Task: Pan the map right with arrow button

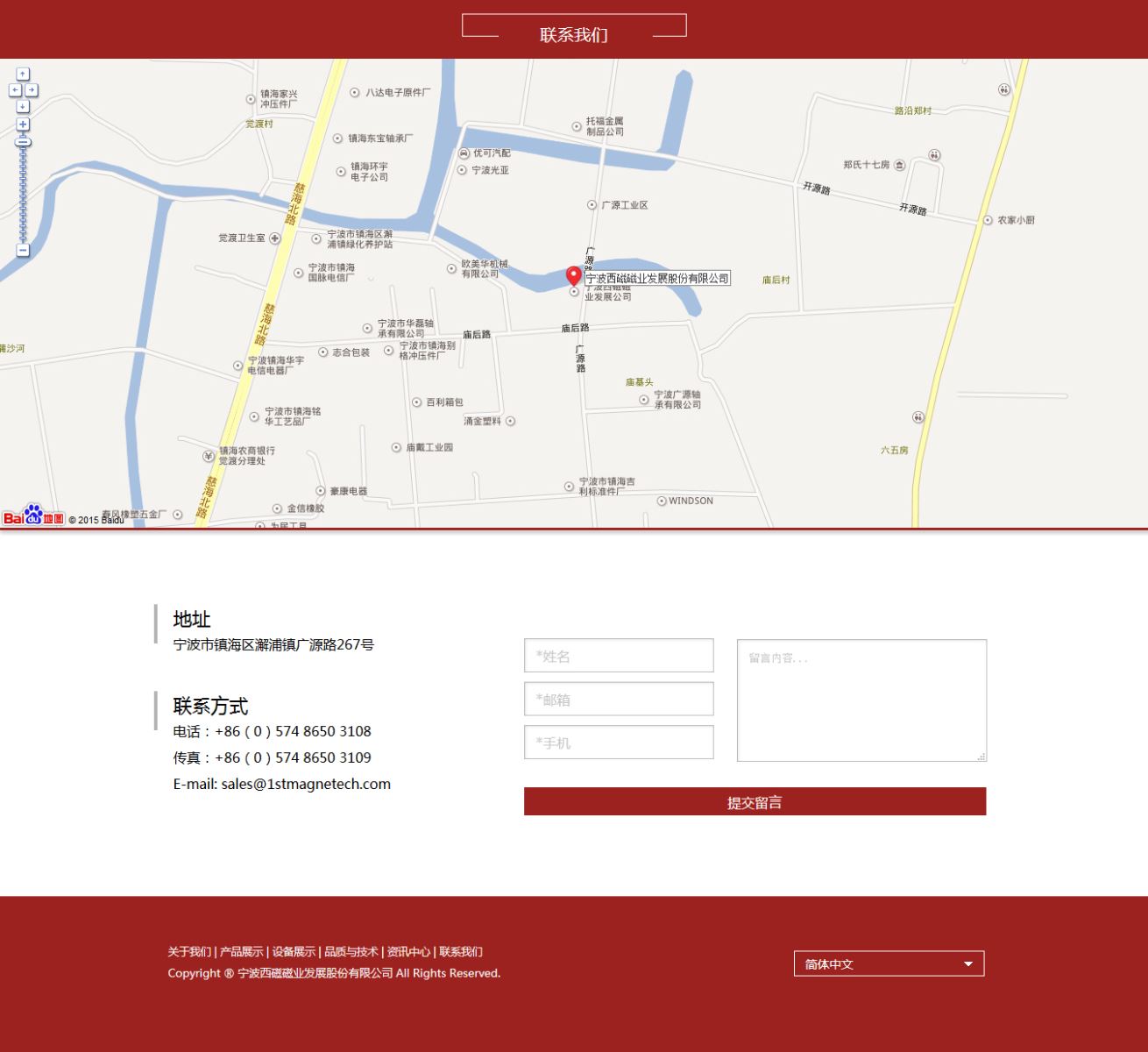Action: [32, 90]
